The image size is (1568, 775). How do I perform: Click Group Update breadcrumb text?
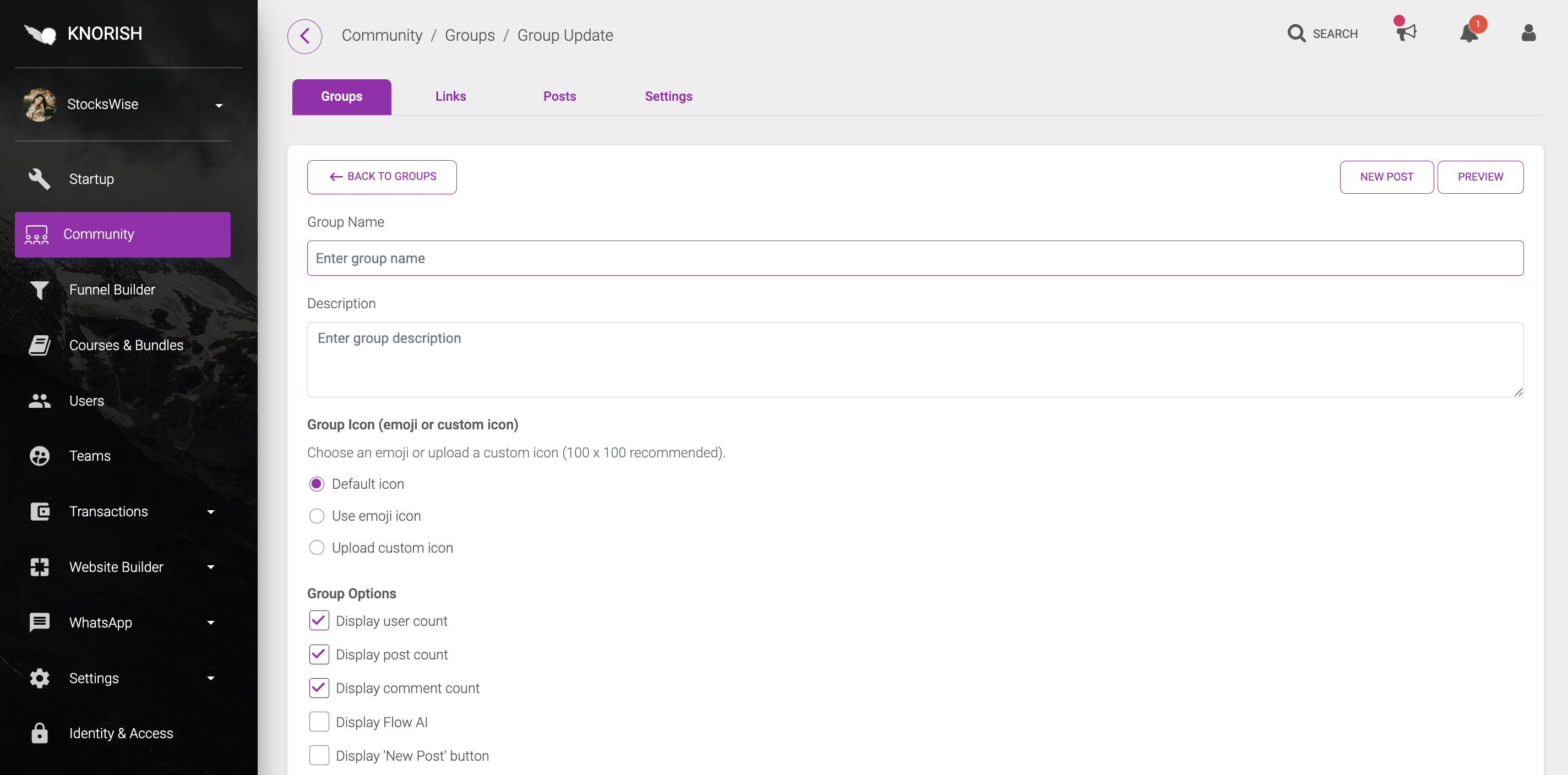tap(565, 35)
